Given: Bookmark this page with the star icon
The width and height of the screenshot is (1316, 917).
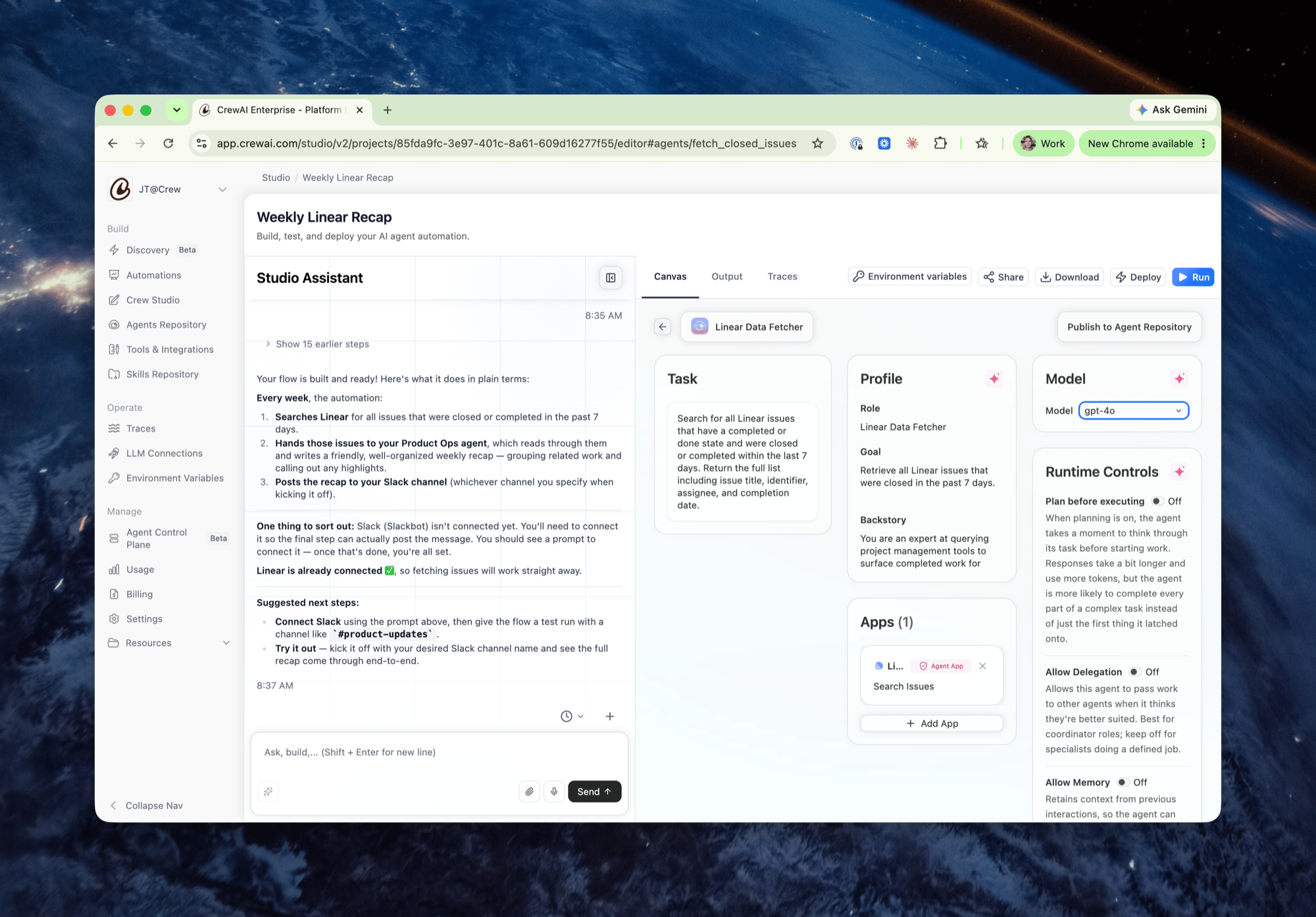Looking at the screenshot, I should 817,143.
